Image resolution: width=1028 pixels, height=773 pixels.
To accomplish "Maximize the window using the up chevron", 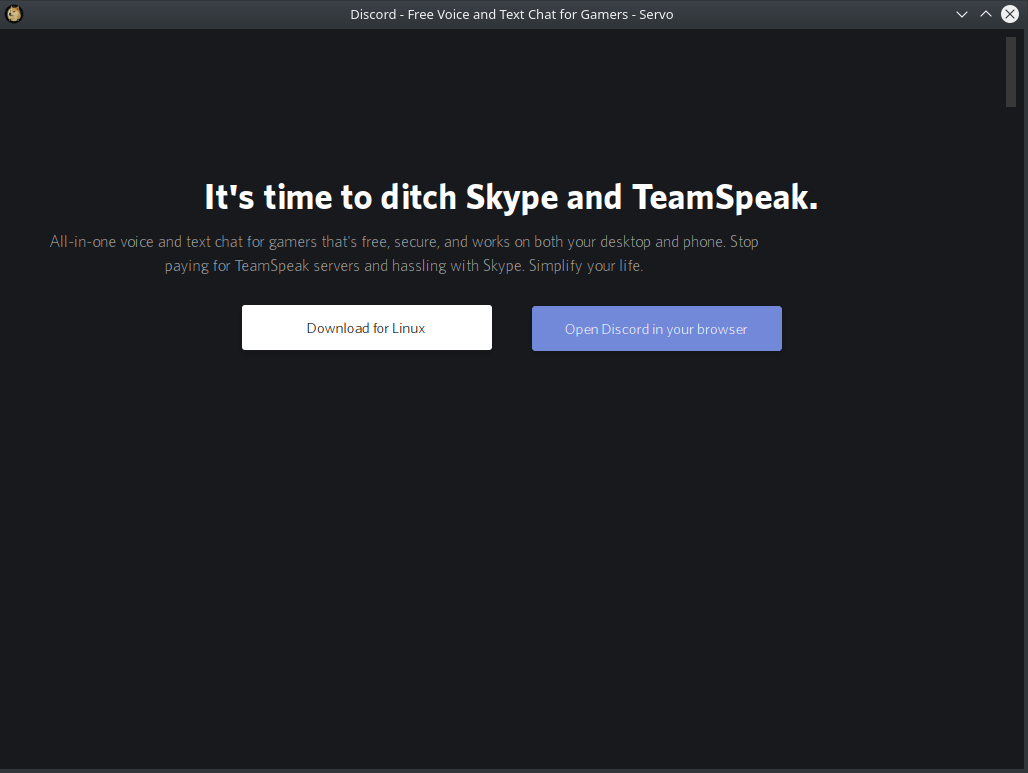I will [985, 14].
